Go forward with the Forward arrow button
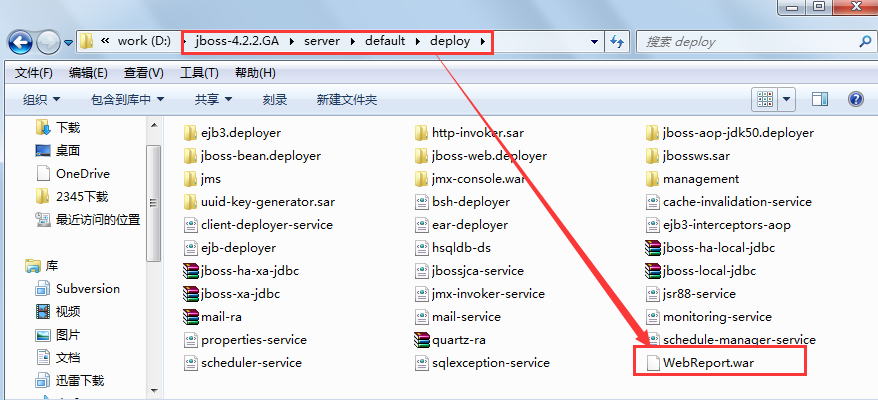The image size is (878, 400). click(48, 41)
